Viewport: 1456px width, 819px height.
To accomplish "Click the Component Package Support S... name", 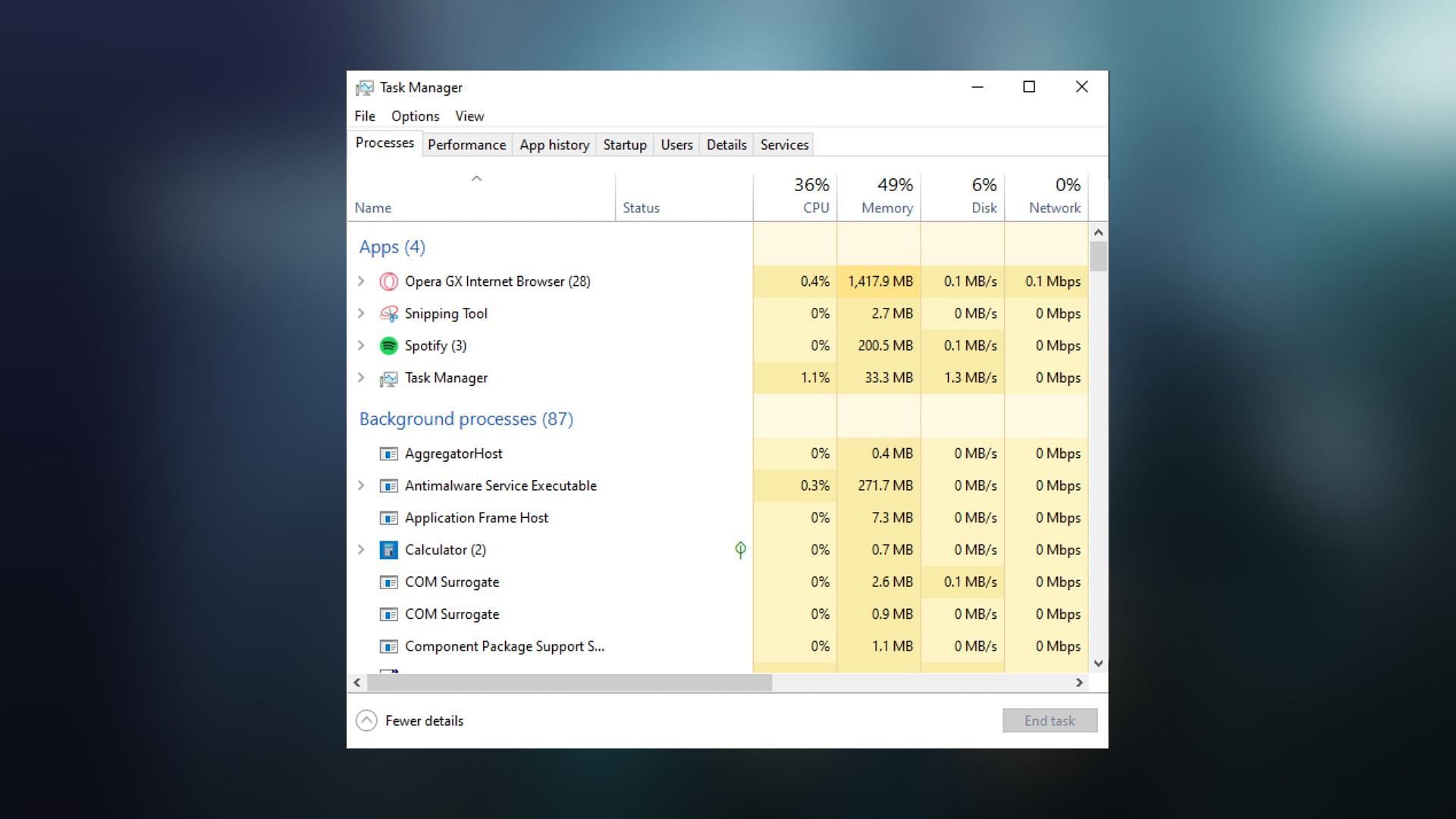I will [504, 647].
